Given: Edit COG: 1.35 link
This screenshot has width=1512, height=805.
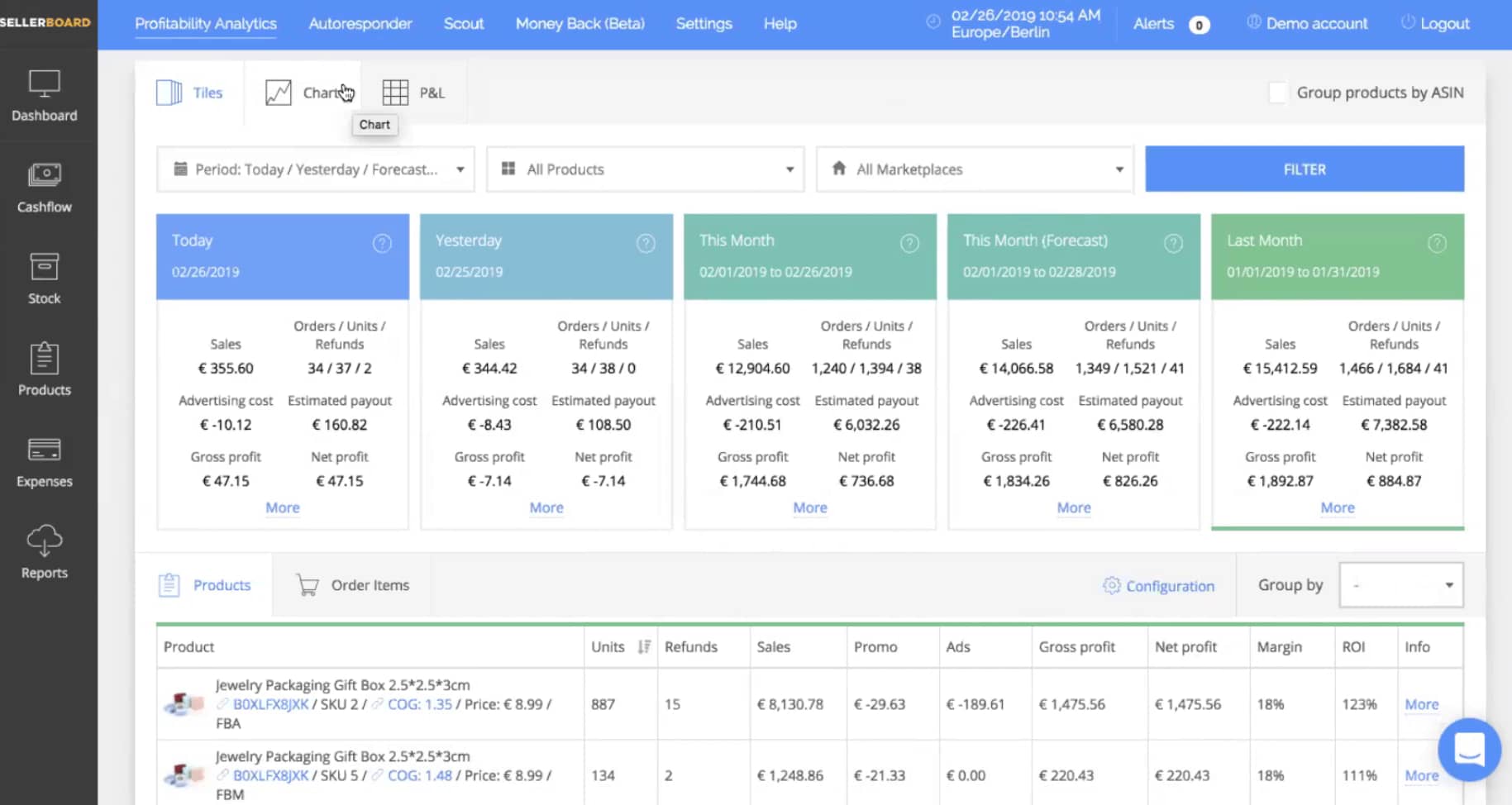Looking at the screenshot, I should coord(420,704).
